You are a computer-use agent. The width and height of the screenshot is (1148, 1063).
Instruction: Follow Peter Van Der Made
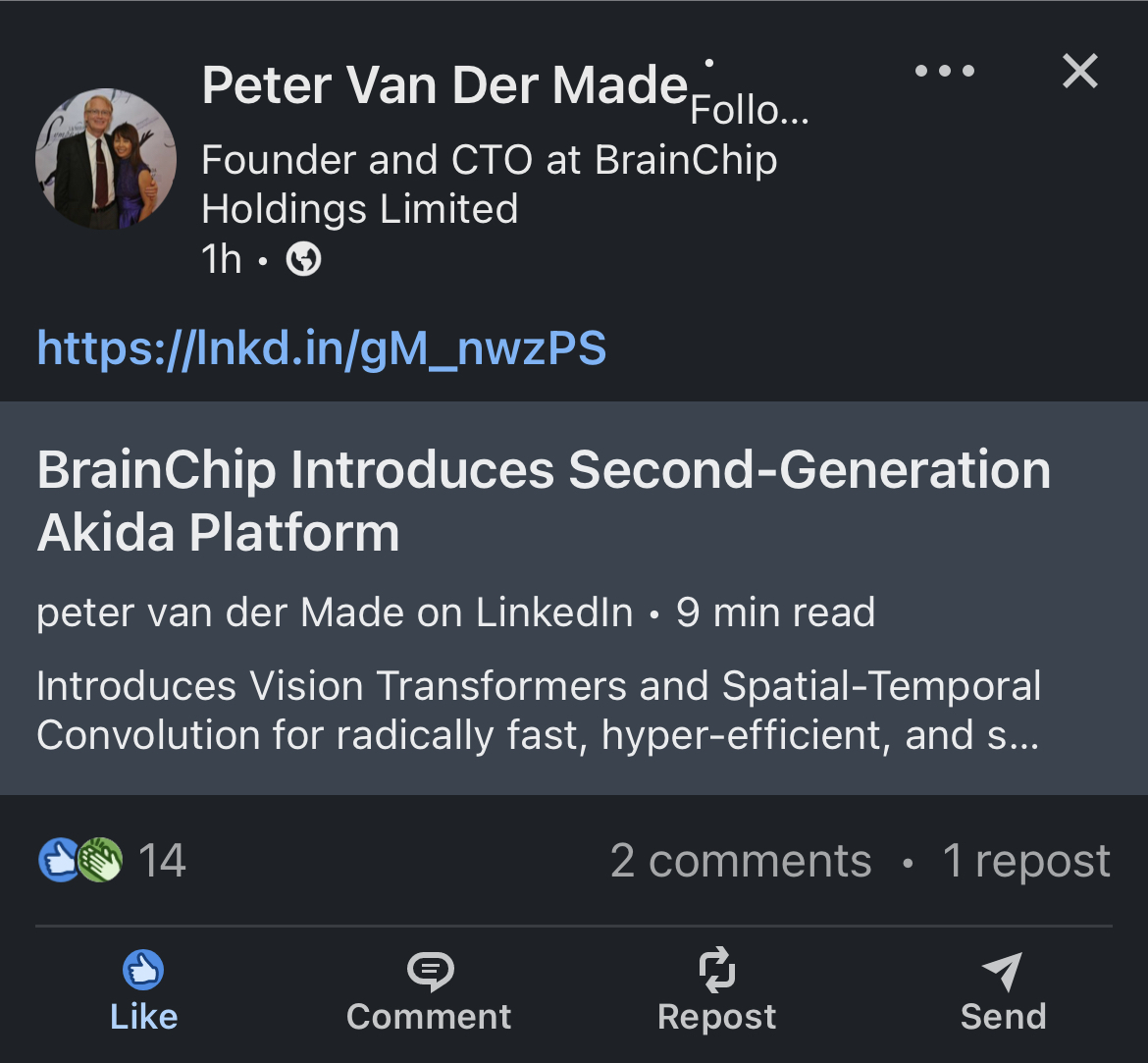pos(750,111)
